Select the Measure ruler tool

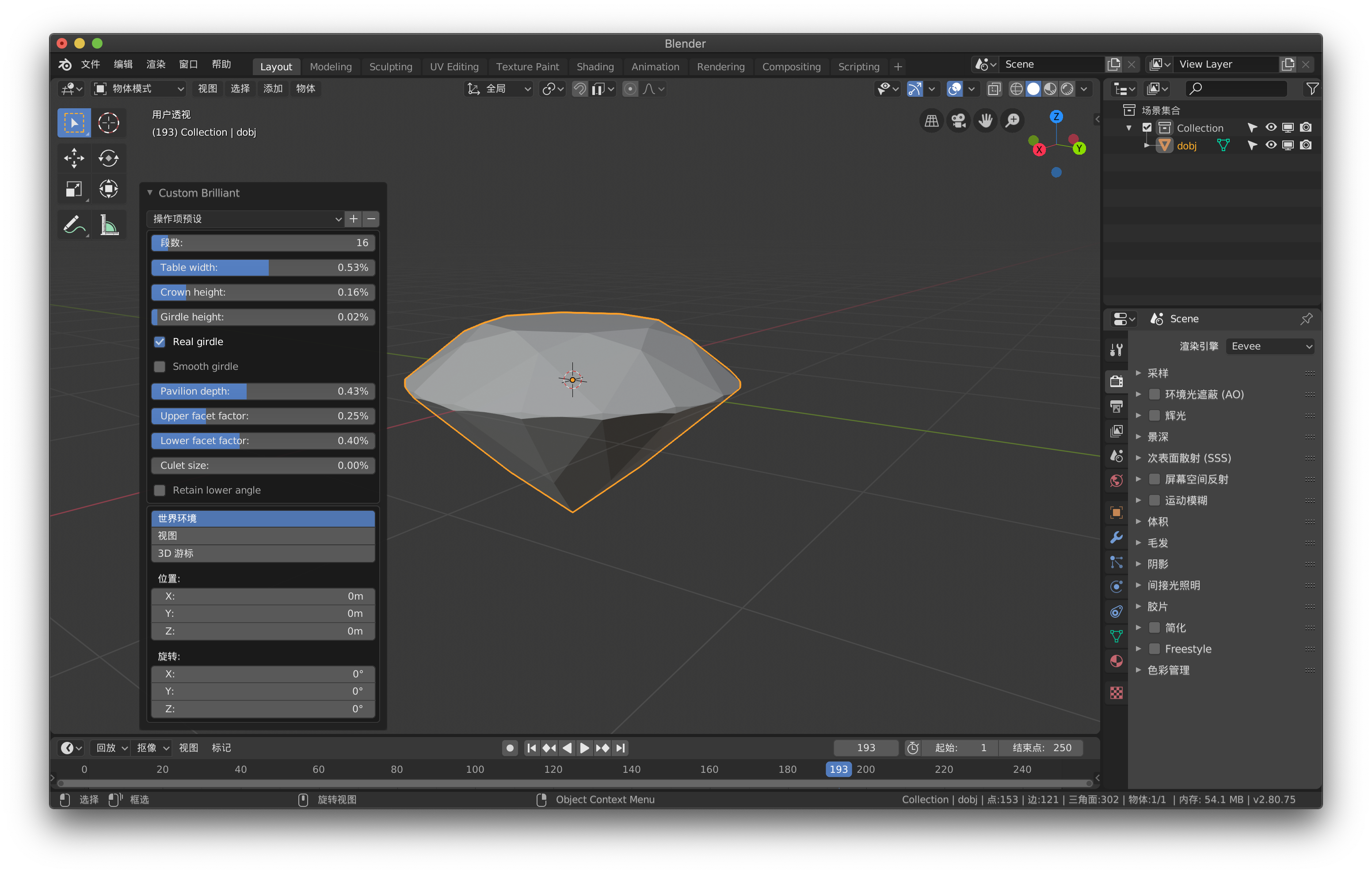point(108,225)
